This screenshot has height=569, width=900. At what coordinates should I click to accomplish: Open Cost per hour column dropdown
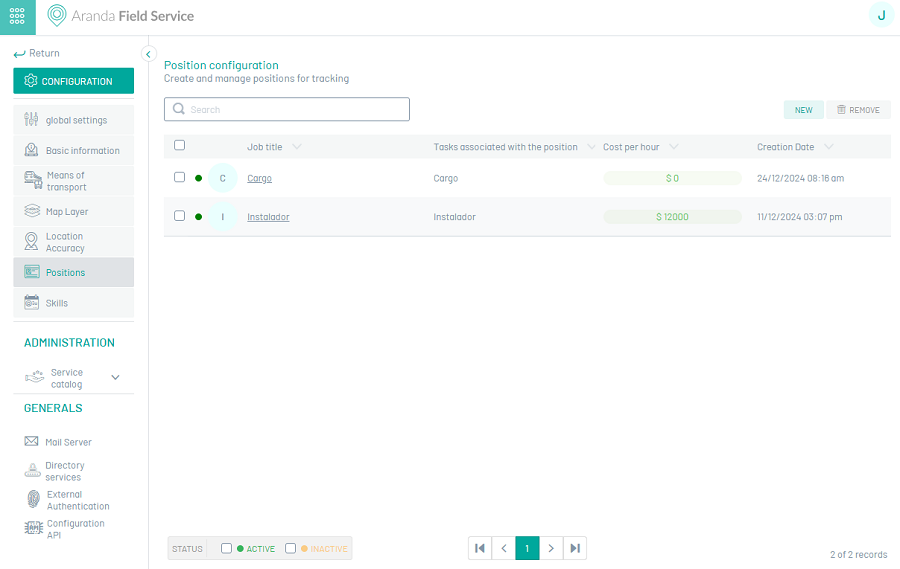coord(674,146)
